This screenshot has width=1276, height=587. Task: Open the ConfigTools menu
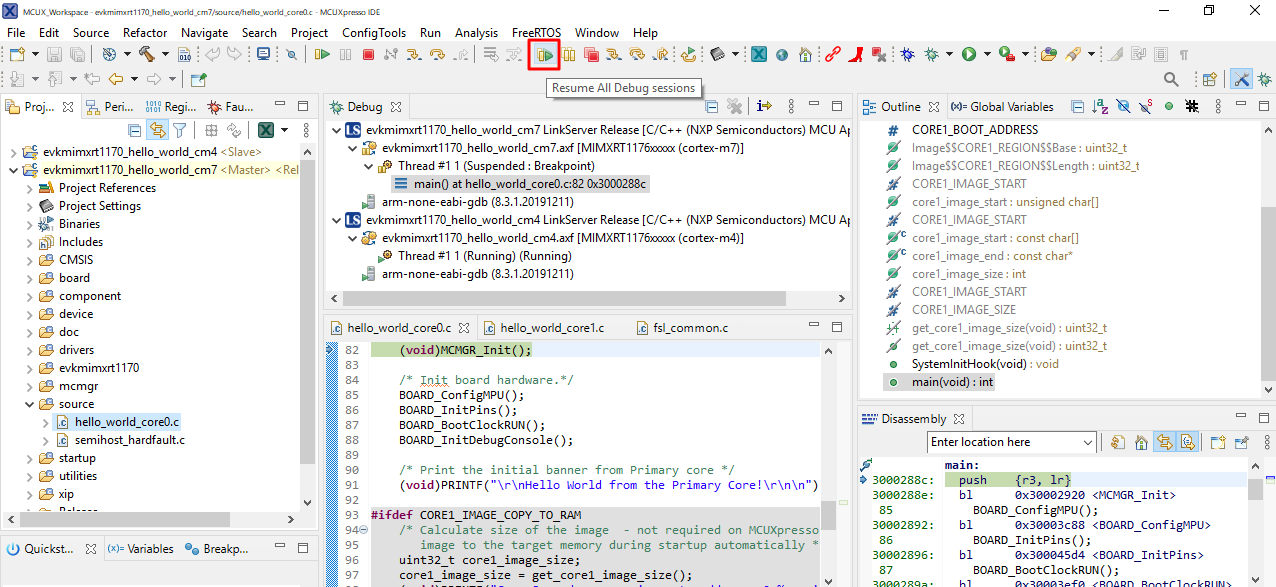coord(374,33)
